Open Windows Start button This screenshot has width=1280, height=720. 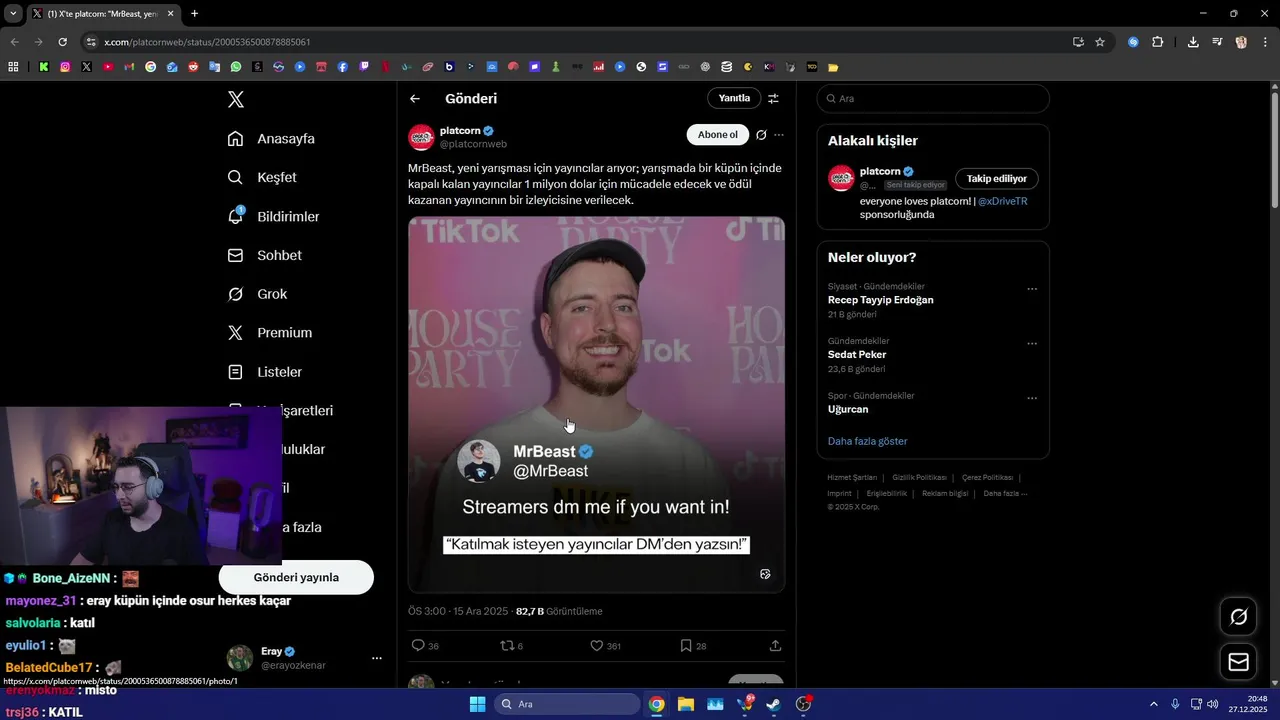[x=477, y=704]
